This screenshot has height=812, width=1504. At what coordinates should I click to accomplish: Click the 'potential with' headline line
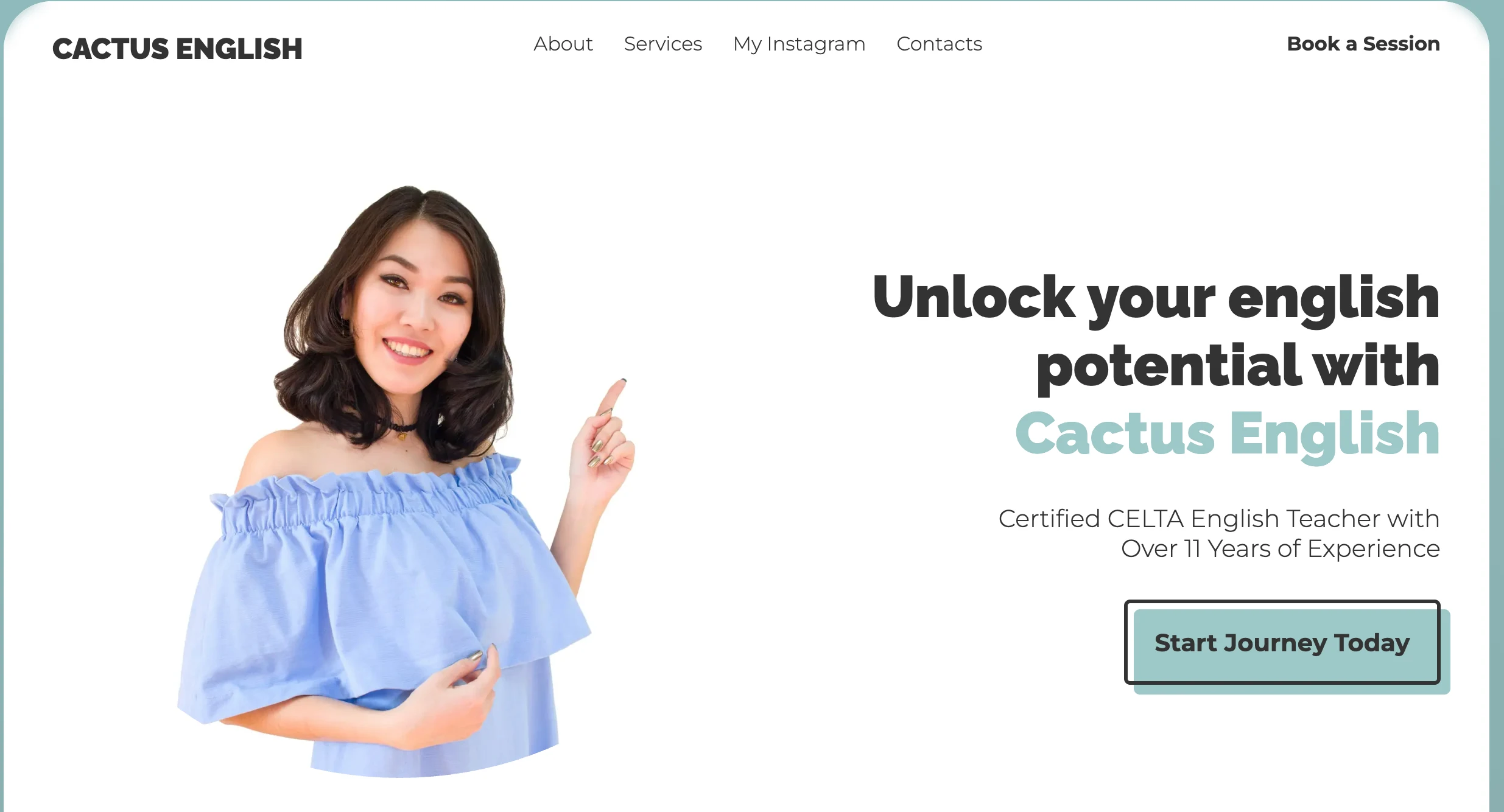[1238, 366]
